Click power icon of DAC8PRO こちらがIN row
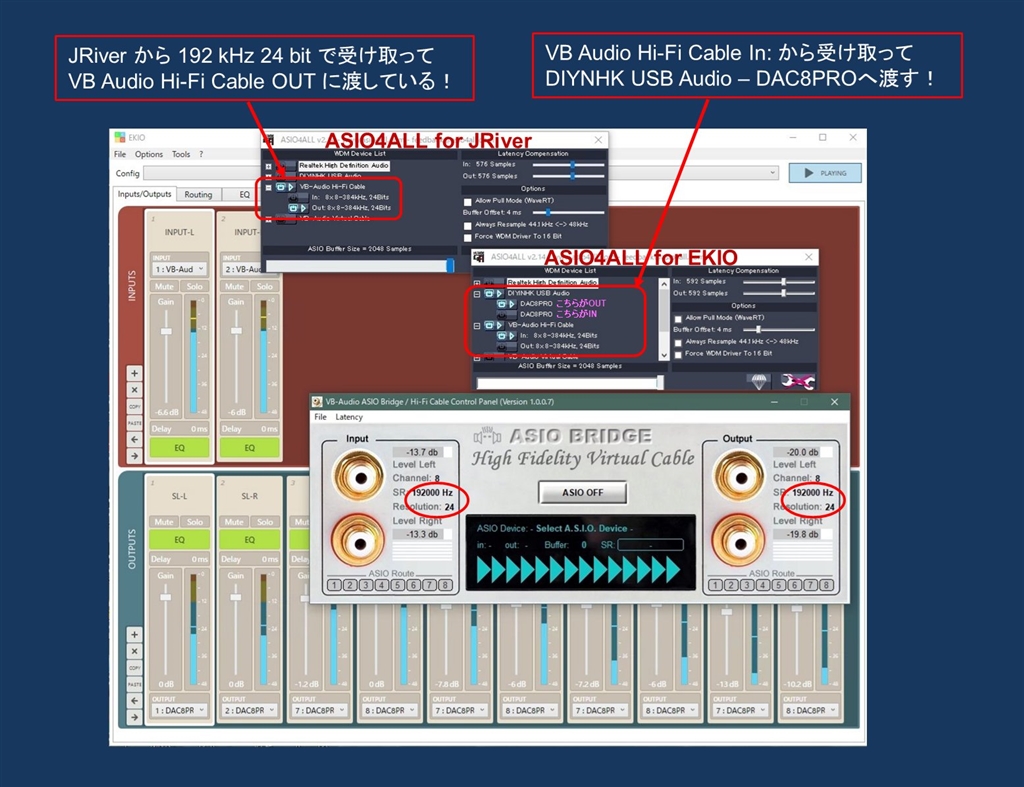This screenshot has width=1024, height=787. [x=502, y=314]
